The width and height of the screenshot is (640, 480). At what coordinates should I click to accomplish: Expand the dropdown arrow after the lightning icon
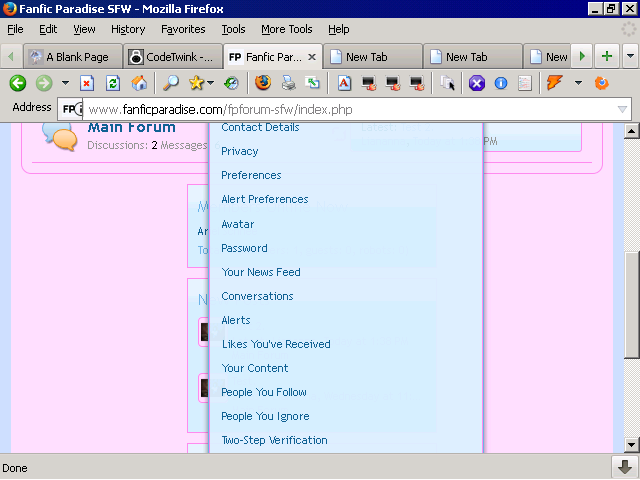[x=578, y=83]
